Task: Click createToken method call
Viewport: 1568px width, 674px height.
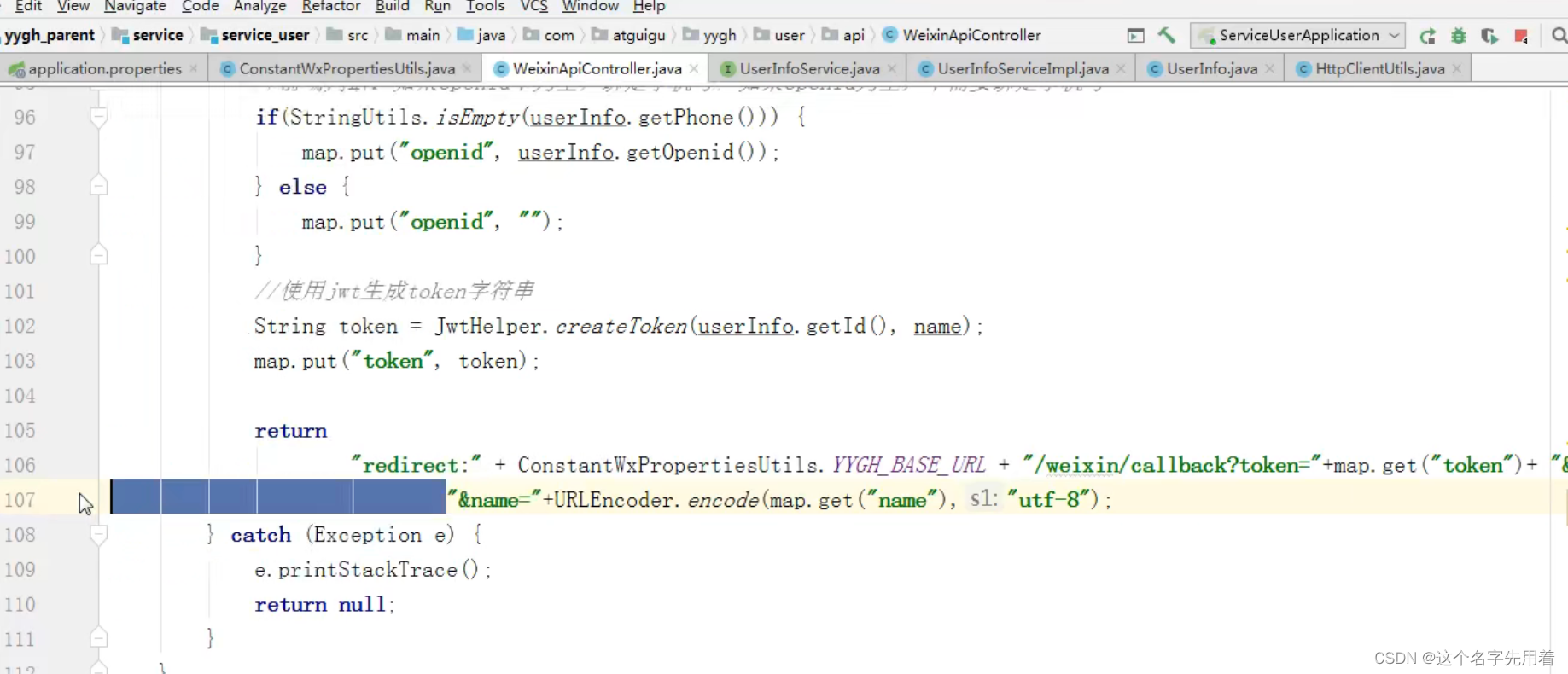Action: 621,327
